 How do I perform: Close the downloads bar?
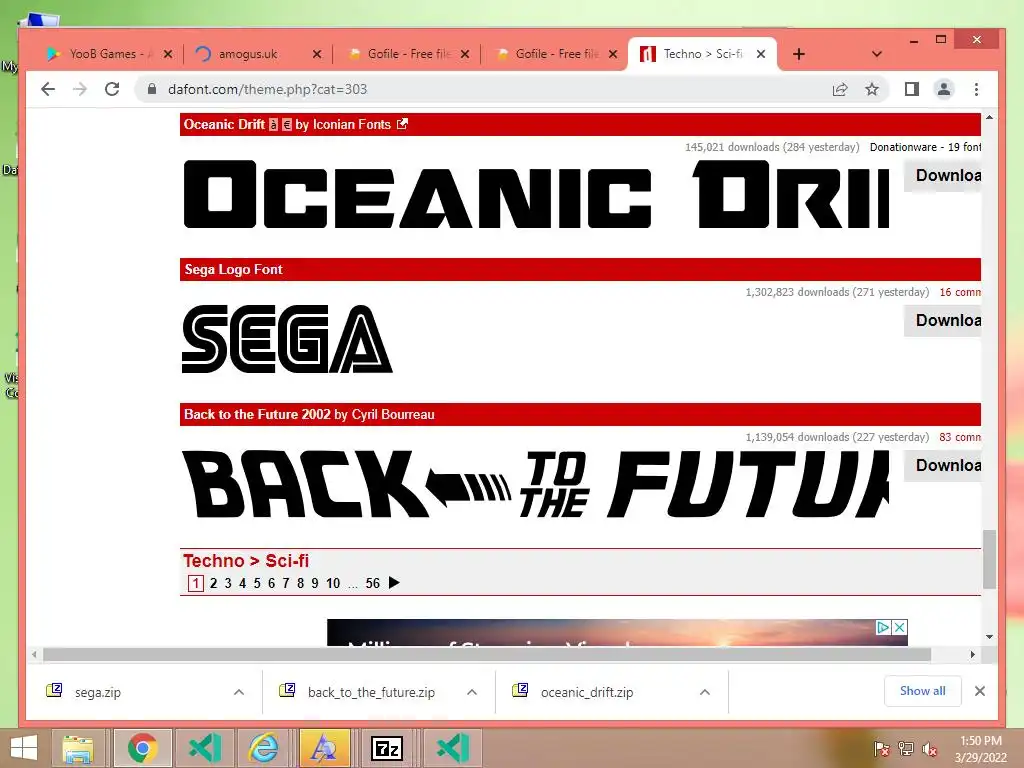[x=980, y=691]
